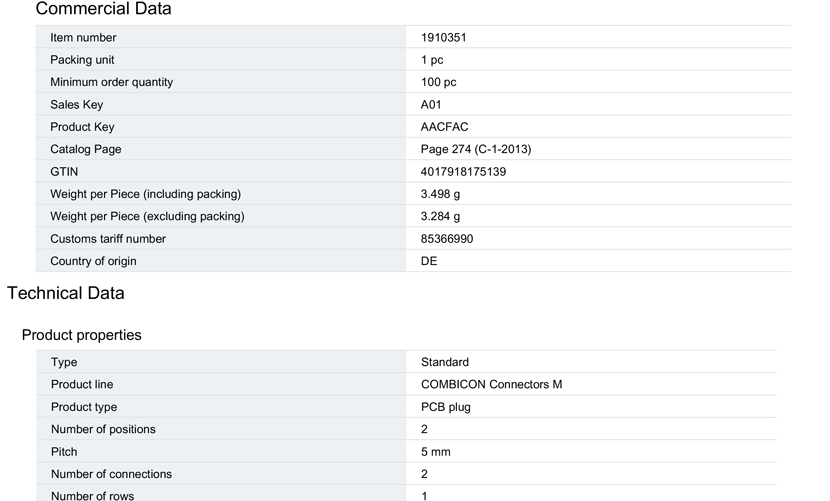Click the Number of rows label
Viewport: 830px width, 501px height.
(92, 496)
